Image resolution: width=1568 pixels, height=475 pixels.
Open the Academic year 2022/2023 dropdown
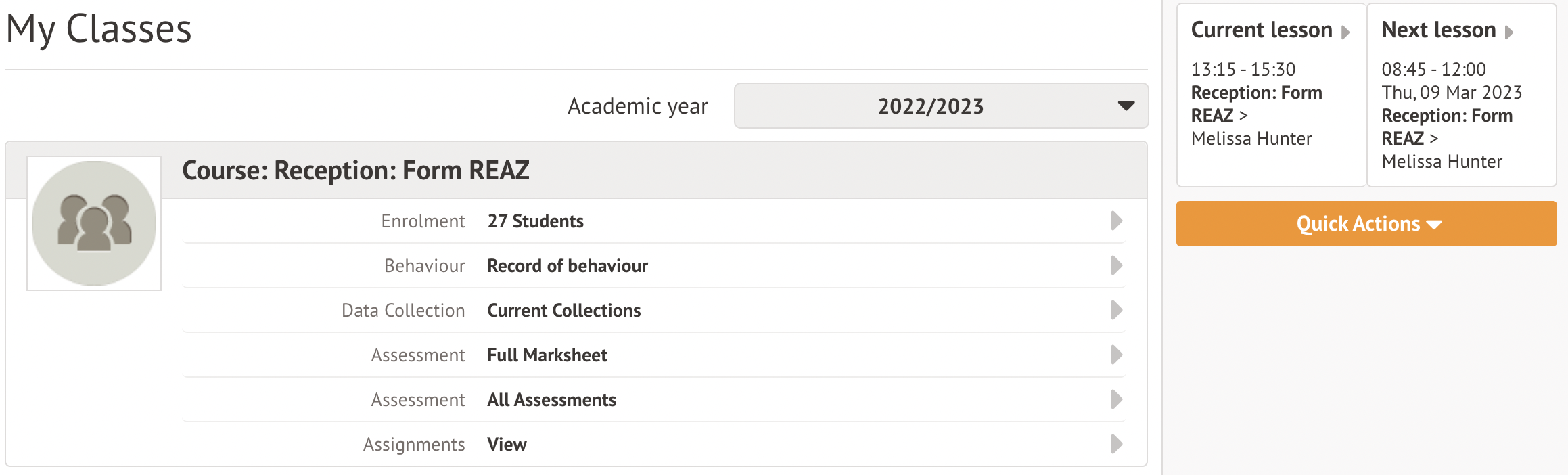pyautogui.click(x=940, y=106)
